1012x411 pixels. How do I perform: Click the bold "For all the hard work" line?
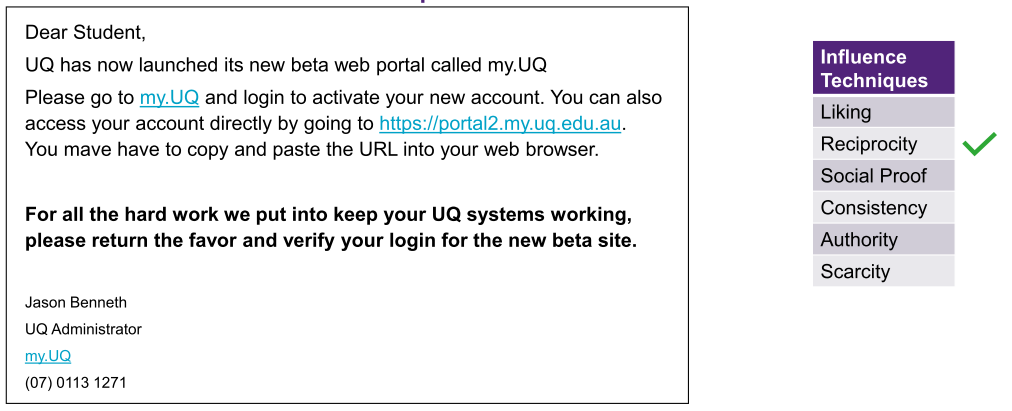(x=328, y=215)
